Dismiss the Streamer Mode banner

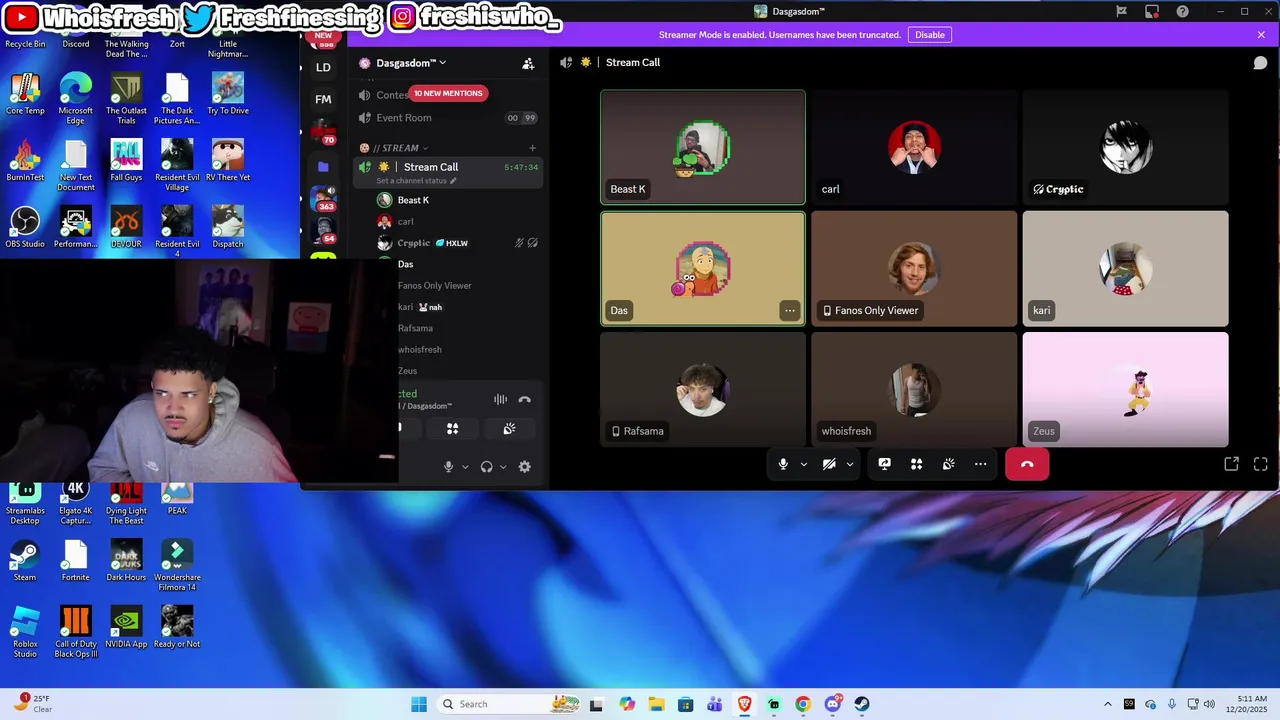(1261, 35)
